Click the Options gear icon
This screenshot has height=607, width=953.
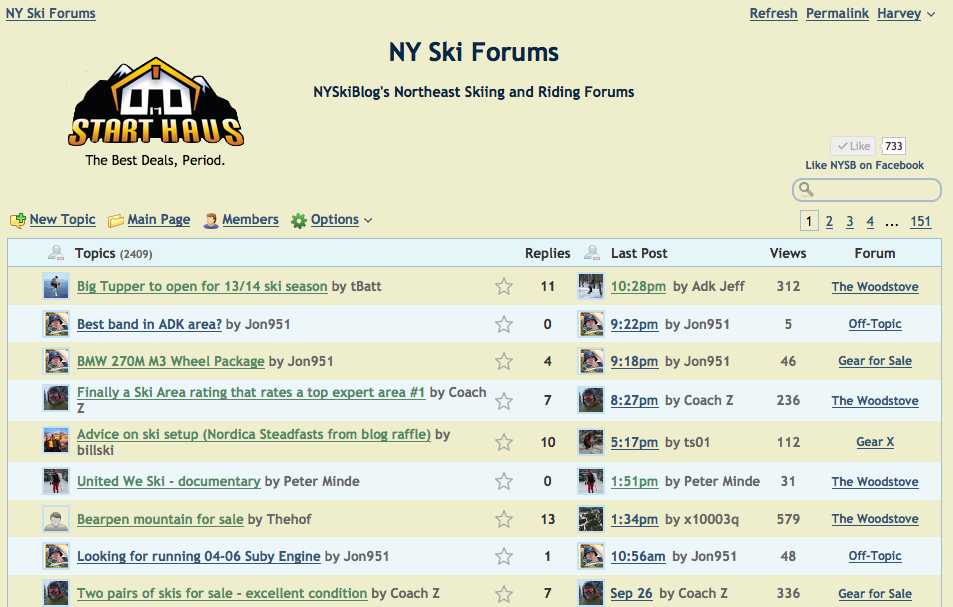pos(298,220)
